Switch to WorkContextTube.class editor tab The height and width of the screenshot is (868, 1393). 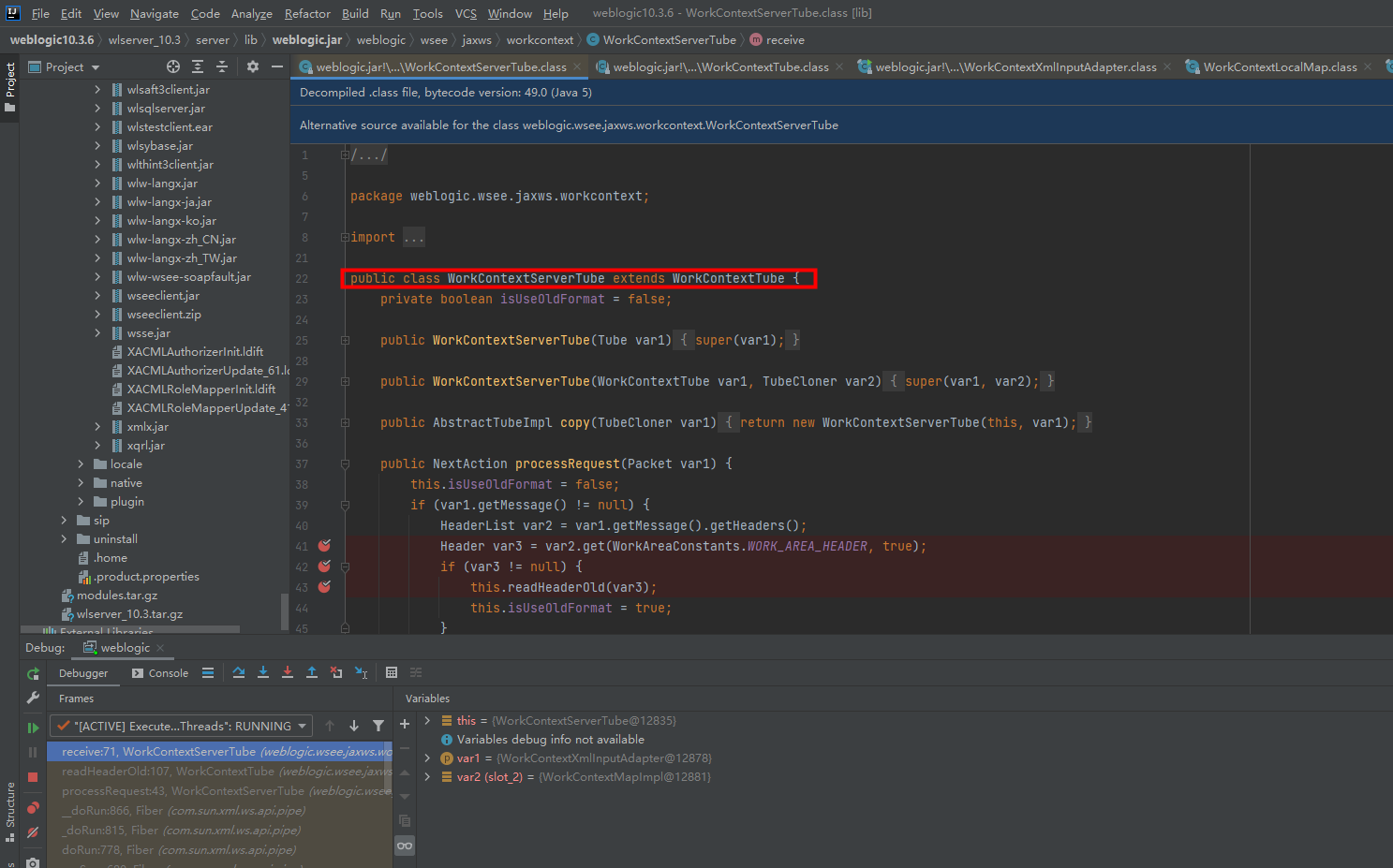pyautogui.click(x=719, y=66)
